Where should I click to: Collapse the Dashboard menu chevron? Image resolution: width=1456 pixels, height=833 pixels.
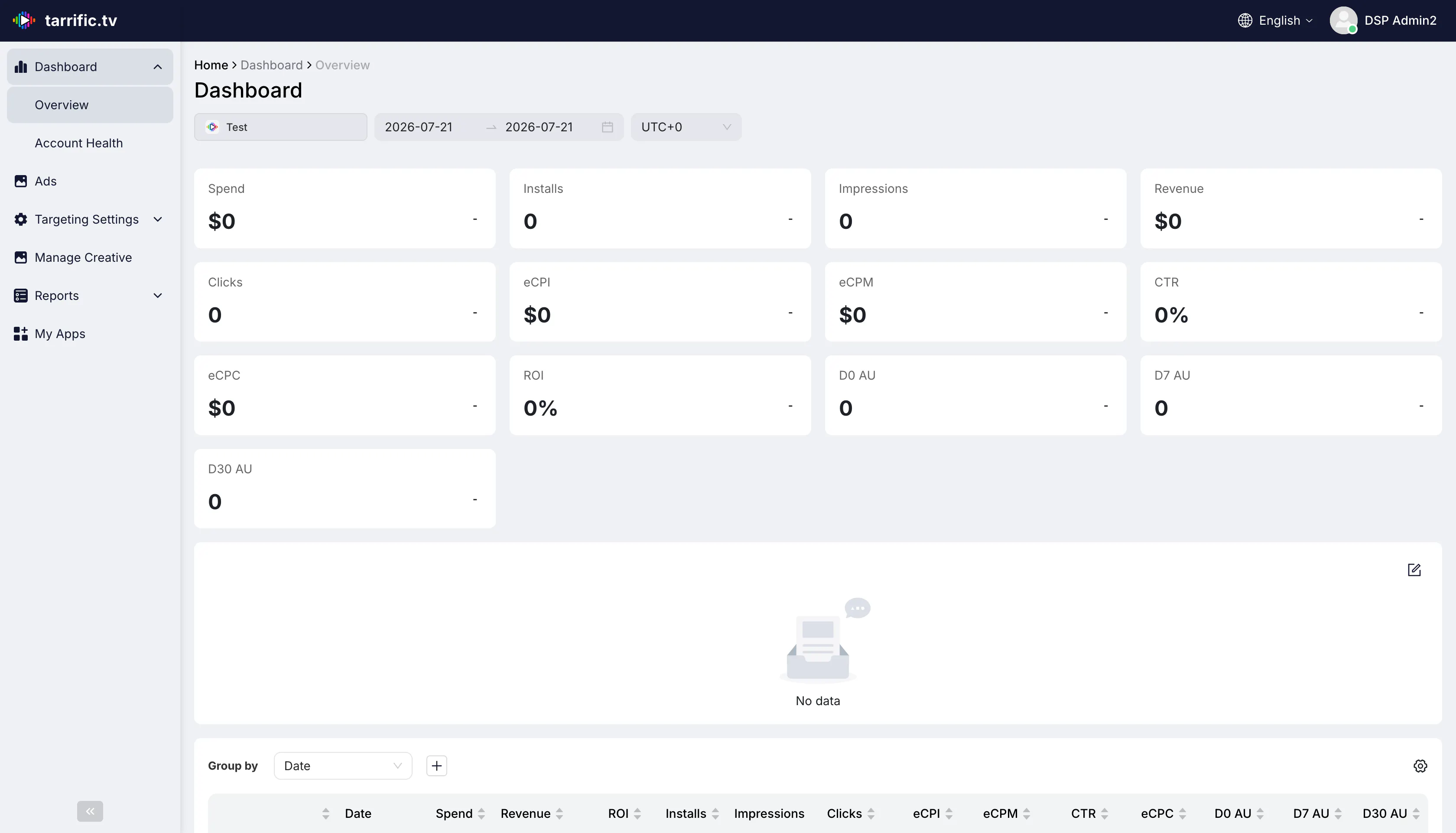158,67
